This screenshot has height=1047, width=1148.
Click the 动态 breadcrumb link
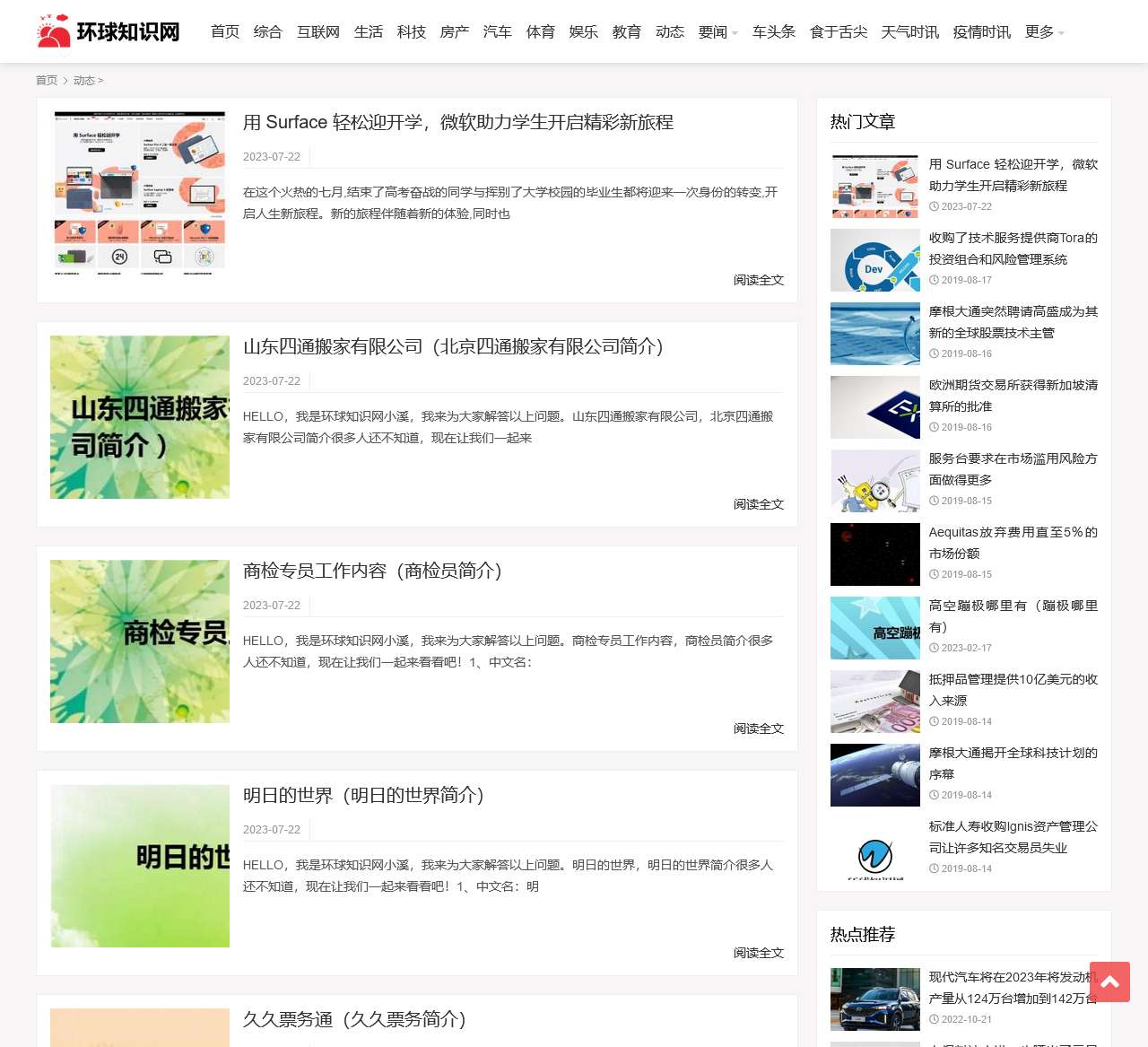click(x=84, y=80)
